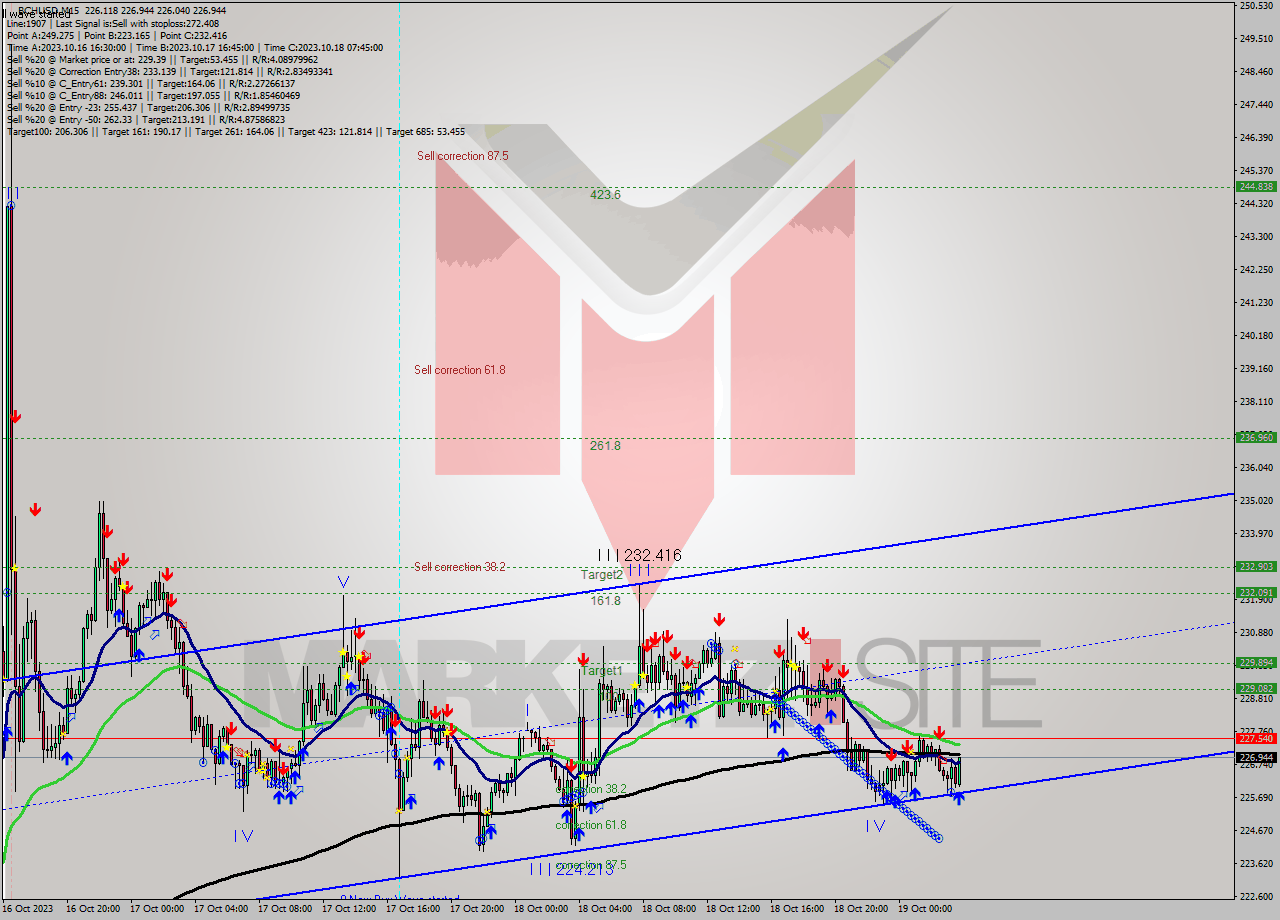This screenshot has width=1280, height=920.
Task: Click the green 236.960 price tag
Action: [x=1255, y=438]
